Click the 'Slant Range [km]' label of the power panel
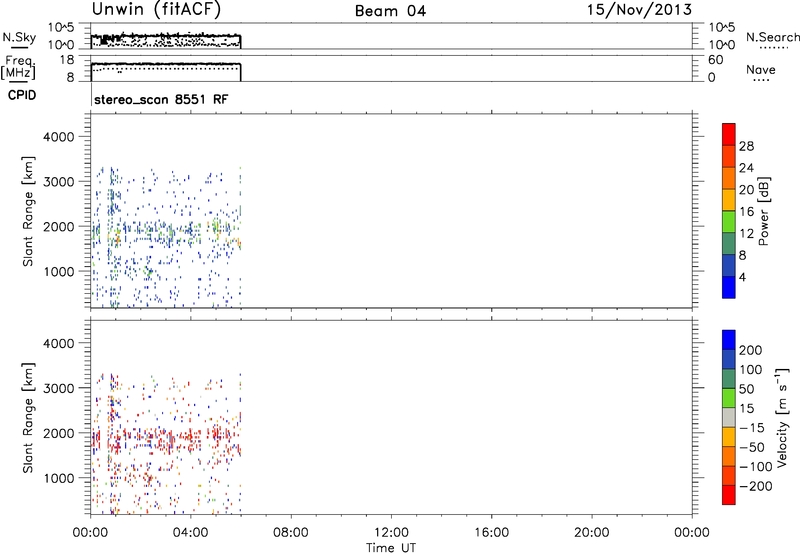Screen dimensions: 800x554 (x=28, y=211)
